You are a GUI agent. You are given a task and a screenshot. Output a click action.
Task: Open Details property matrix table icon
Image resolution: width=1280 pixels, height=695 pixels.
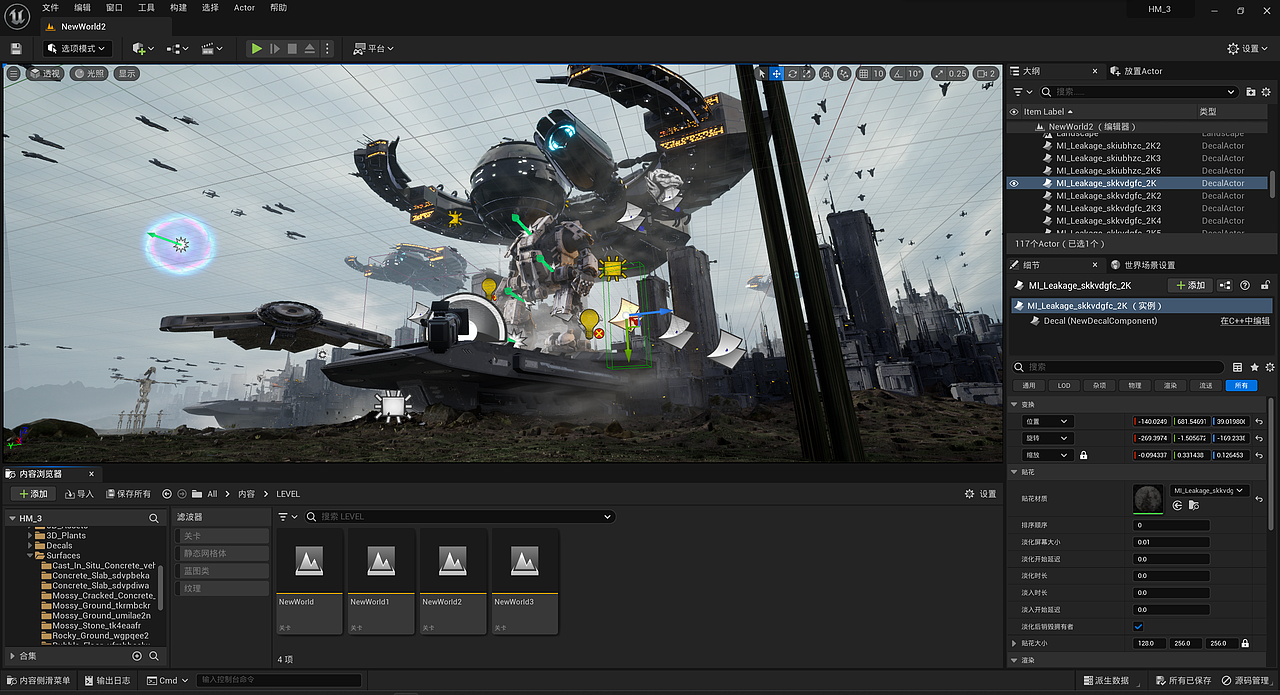[x=1238, y=367]
